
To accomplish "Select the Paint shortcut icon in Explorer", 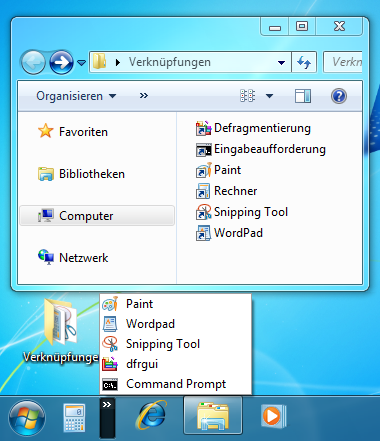I will [x=203, y=170].
